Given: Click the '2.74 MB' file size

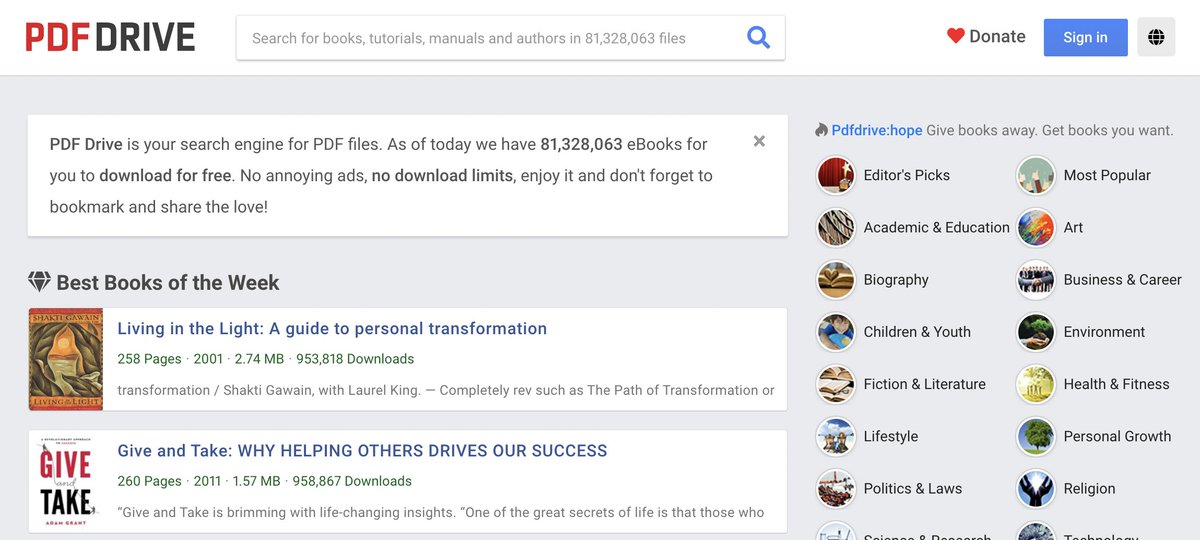Looking at the screenshot, I should click(259, 359).
